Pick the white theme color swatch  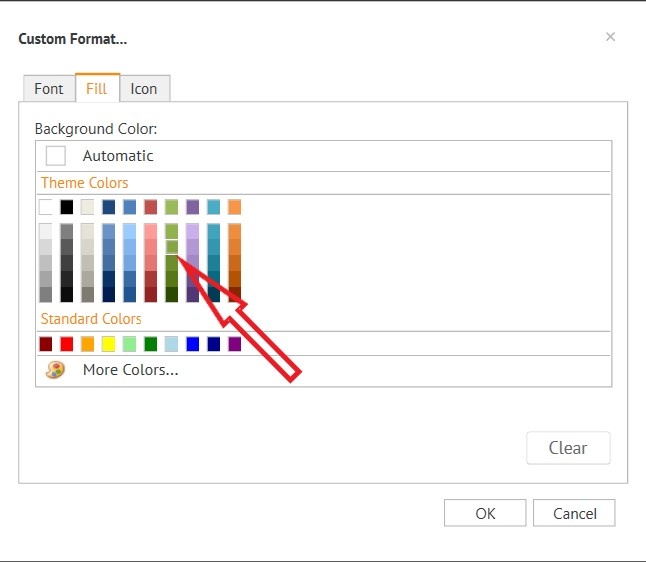(46, 207)
